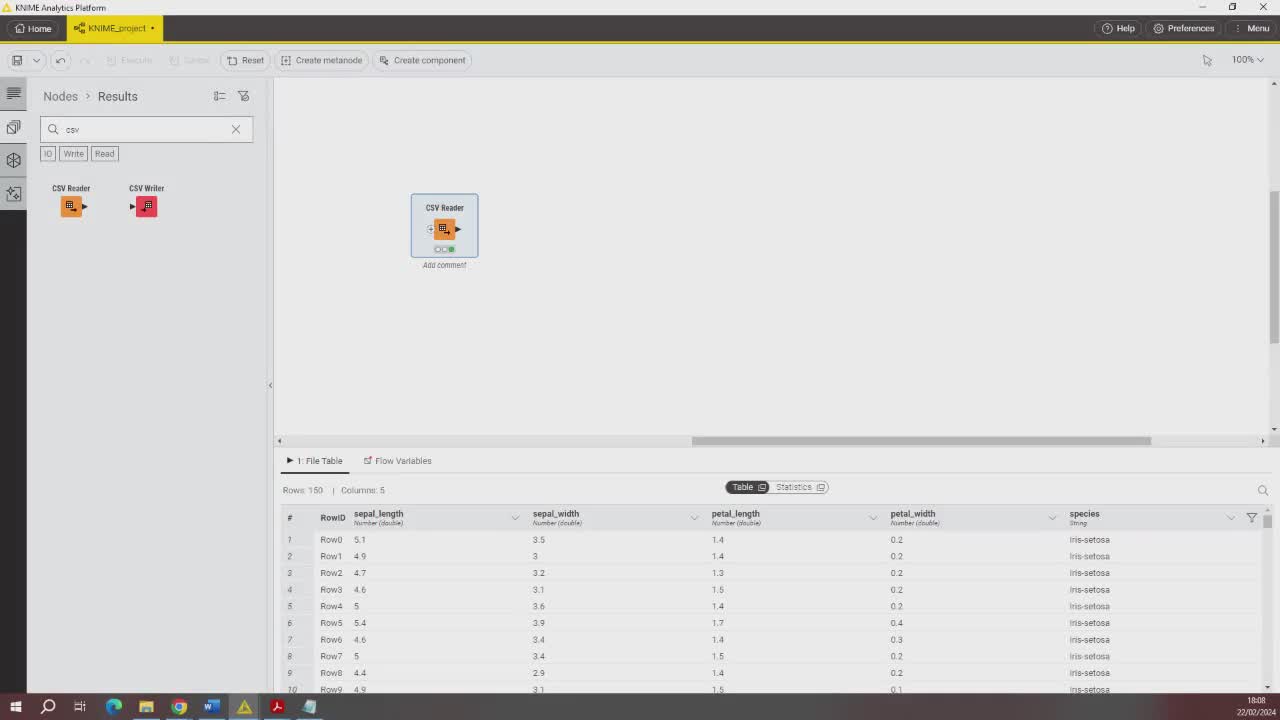This screenshot has width=1280, height=720.
Task: Open the 100% zoom level dropdown
Action: click(x=1247, y=60)
